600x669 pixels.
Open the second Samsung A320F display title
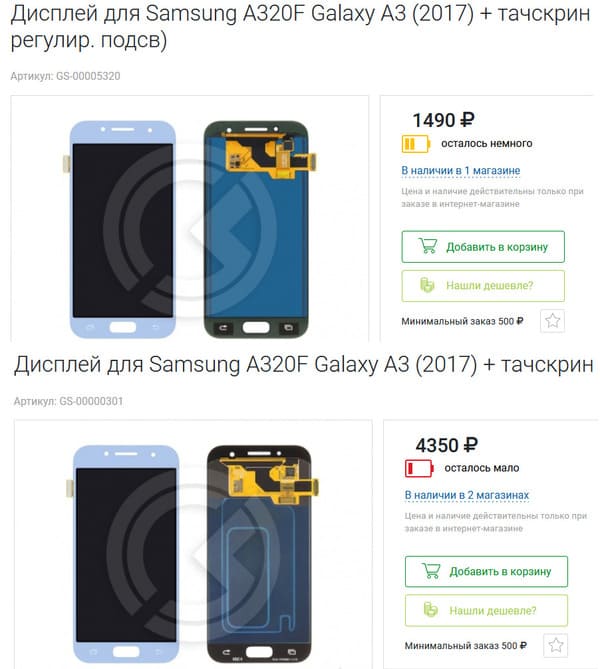click(x=303, y=365)
